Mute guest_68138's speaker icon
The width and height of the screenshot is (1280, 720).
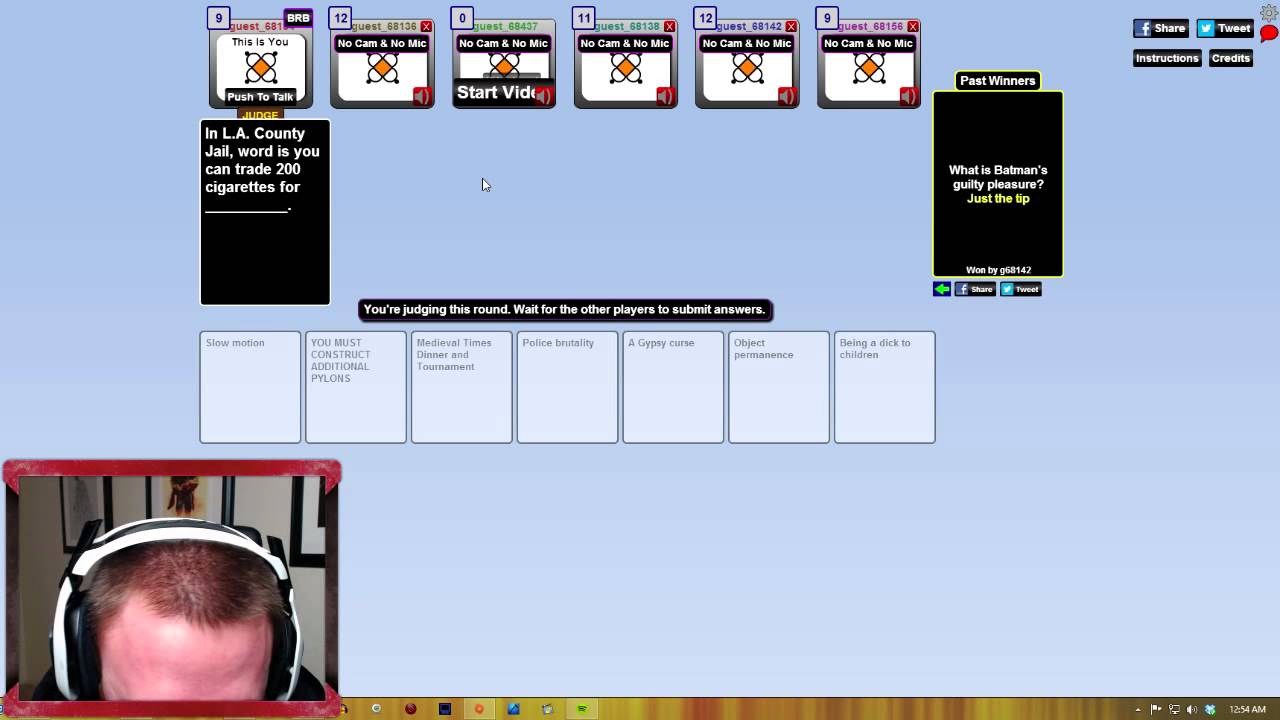pyautogui.click(x=665, y=97)
